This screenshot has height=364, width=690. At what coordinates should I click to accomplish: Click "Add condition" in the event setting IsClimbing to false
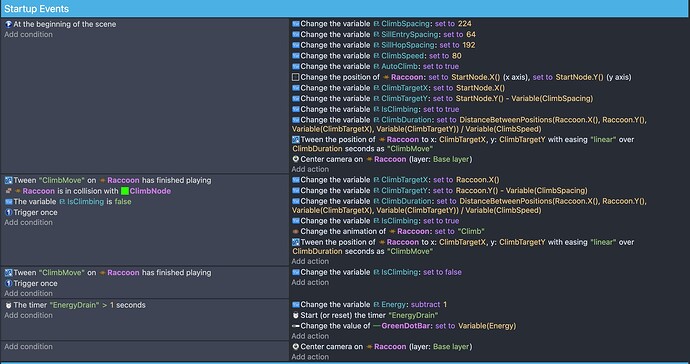[28, 293]
